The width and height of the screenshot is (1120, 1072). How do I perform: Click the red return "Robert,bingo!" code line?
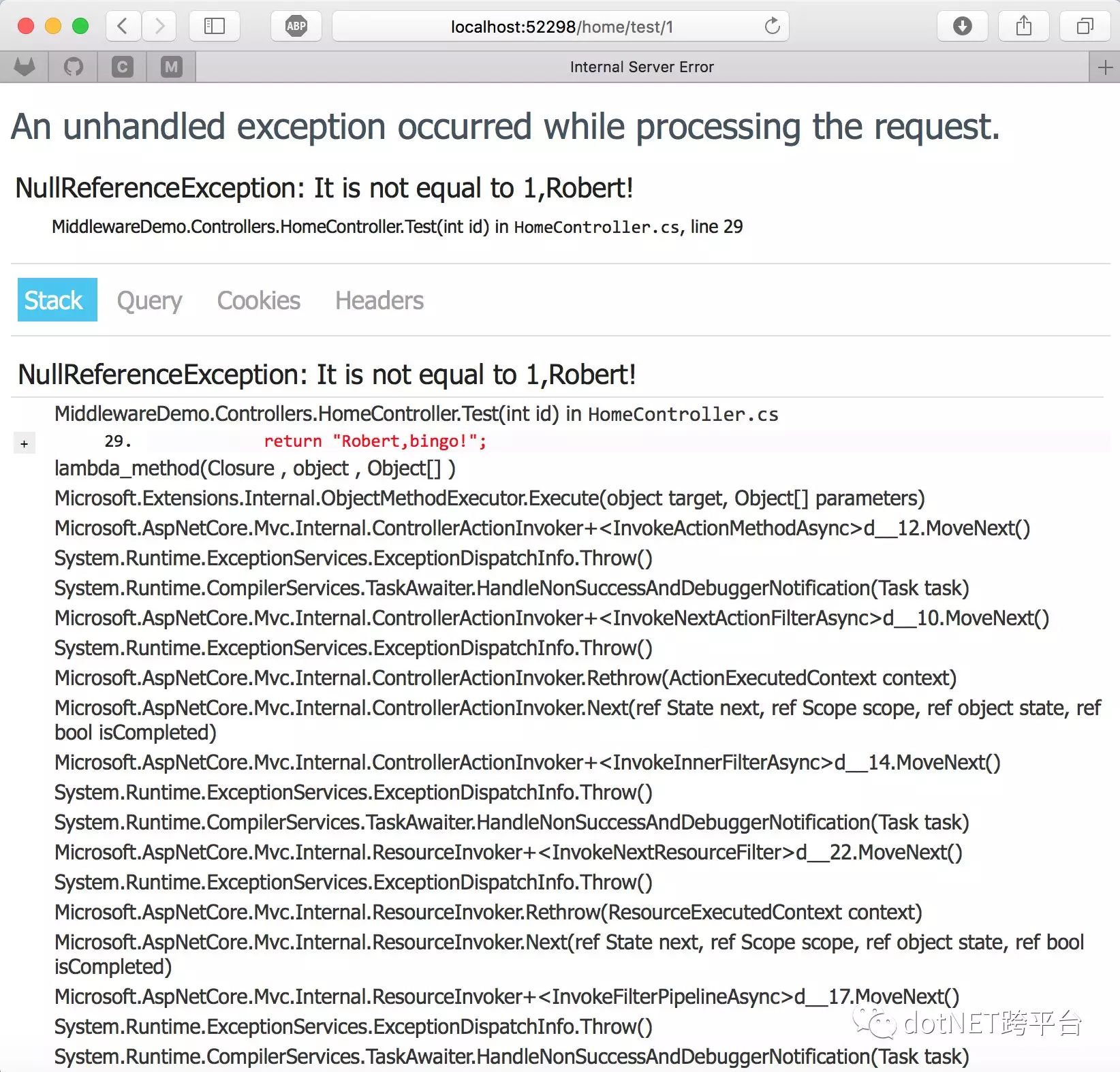(375, 441)
